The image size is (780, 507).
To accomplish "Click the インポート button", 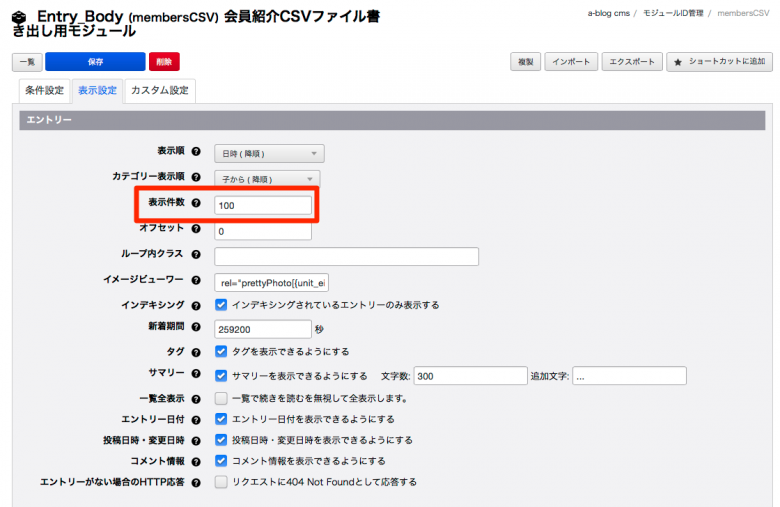I will click(571, 62).
